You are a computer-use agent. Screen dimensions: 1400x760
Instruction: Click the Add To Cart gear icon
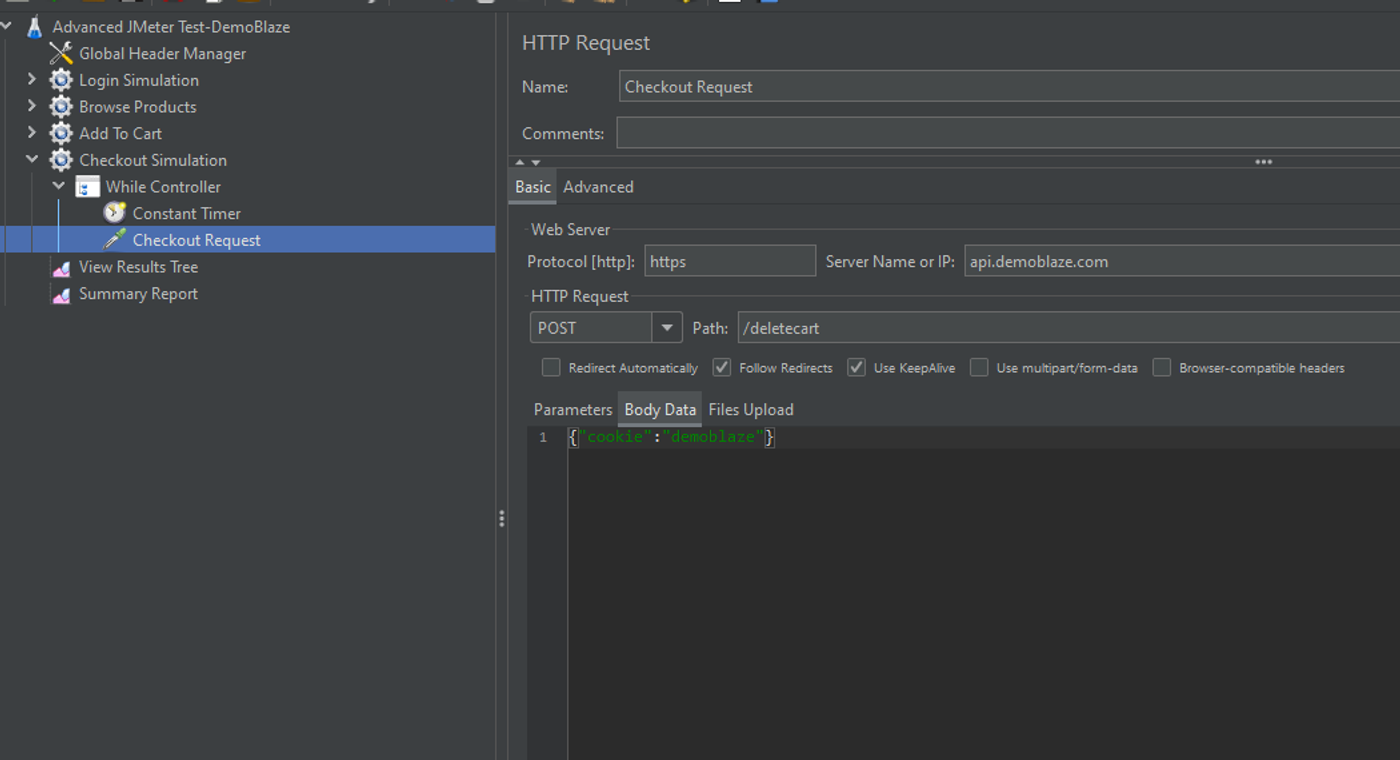click(x=61, y=134)
